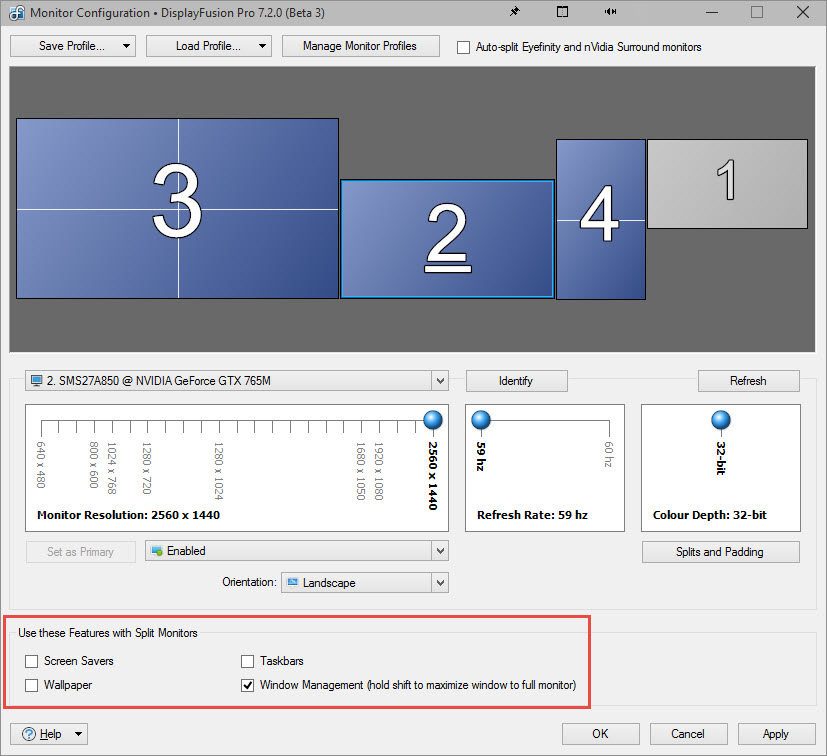Click the DisplayFusion app icon in the title bar

[16, 13]
